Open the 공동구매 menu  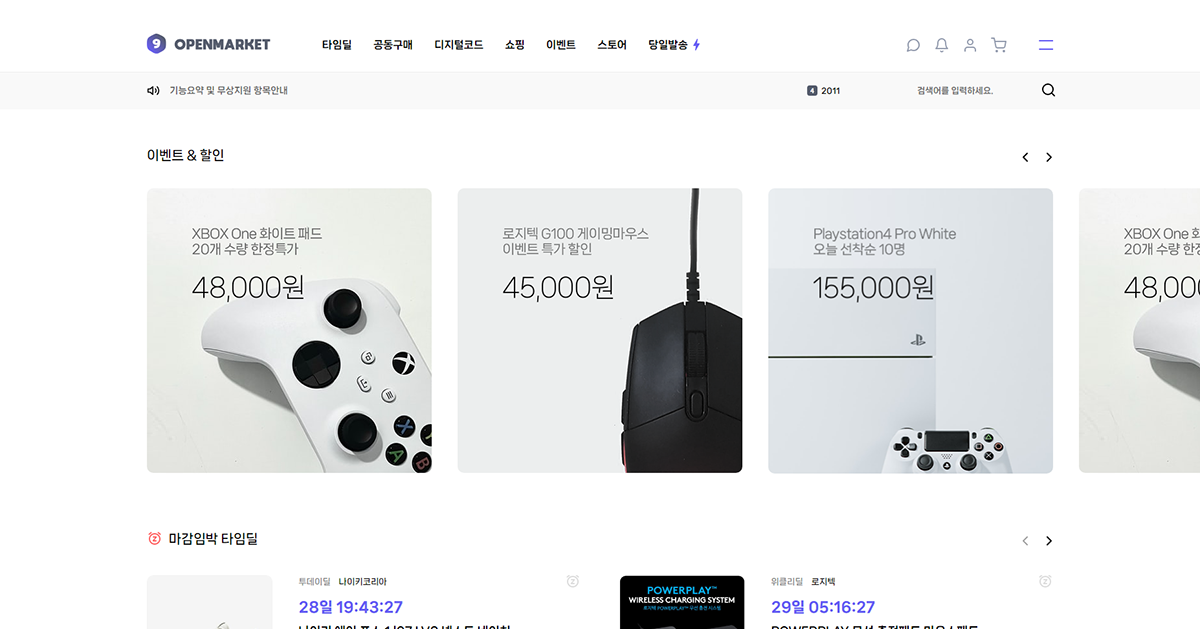click(393, 45)
